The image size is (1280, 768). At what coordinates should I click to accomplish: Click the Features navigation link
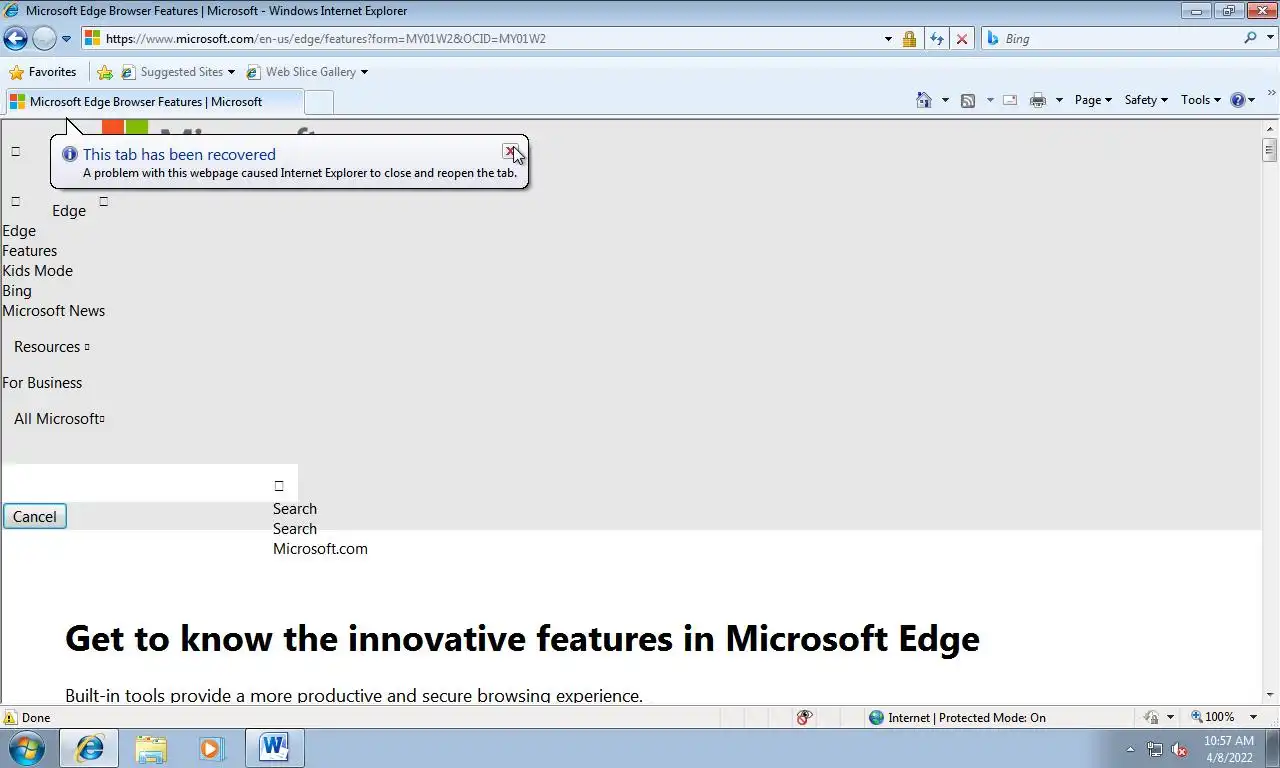click(x=29, y=251)
